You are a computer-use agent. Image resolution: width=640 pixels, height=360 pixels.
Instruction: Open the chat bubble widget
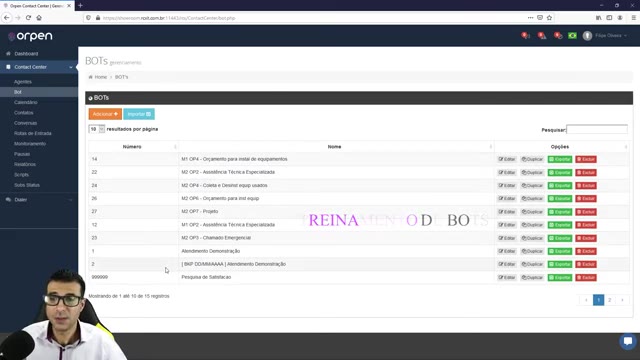(628, 341)
